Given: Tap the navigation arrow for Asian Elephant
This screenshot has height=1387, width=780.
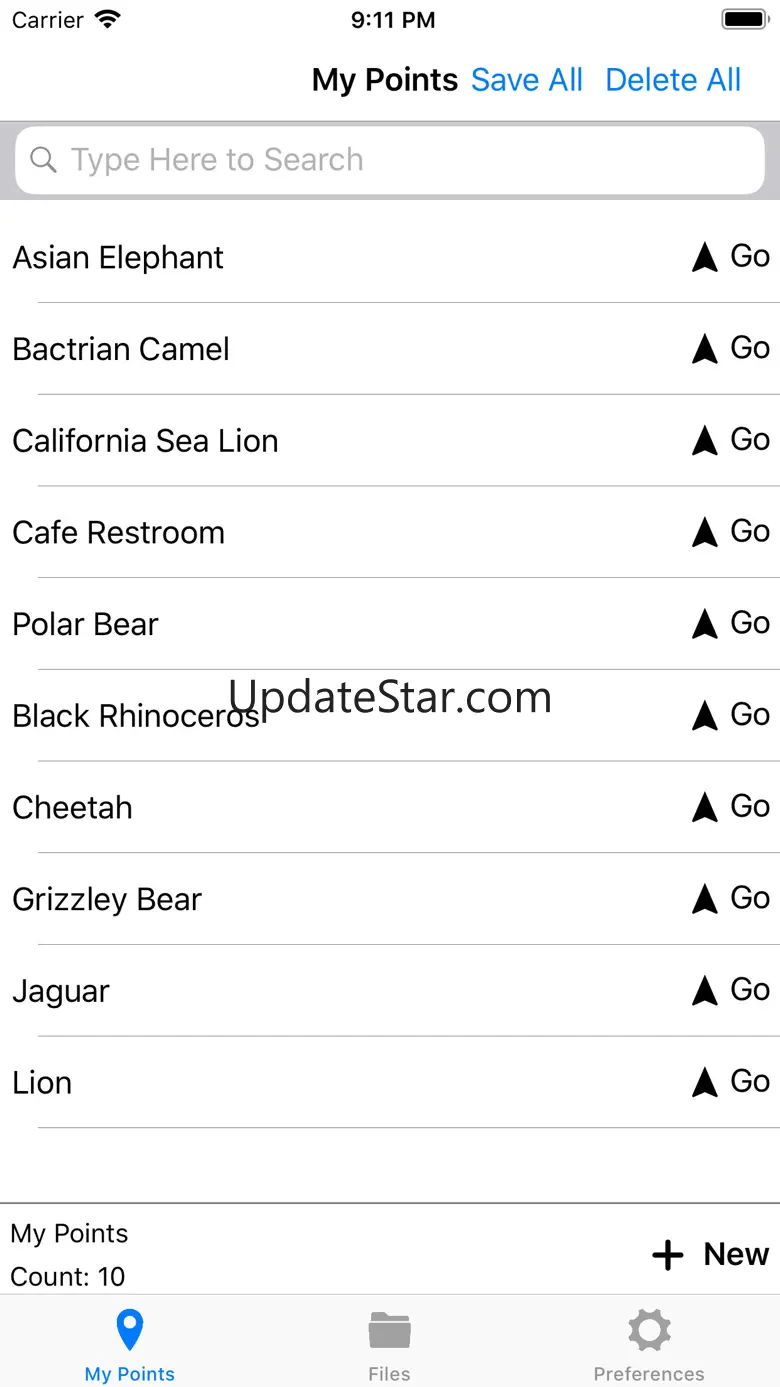Looking at the screenshot, I should [705, 257].
